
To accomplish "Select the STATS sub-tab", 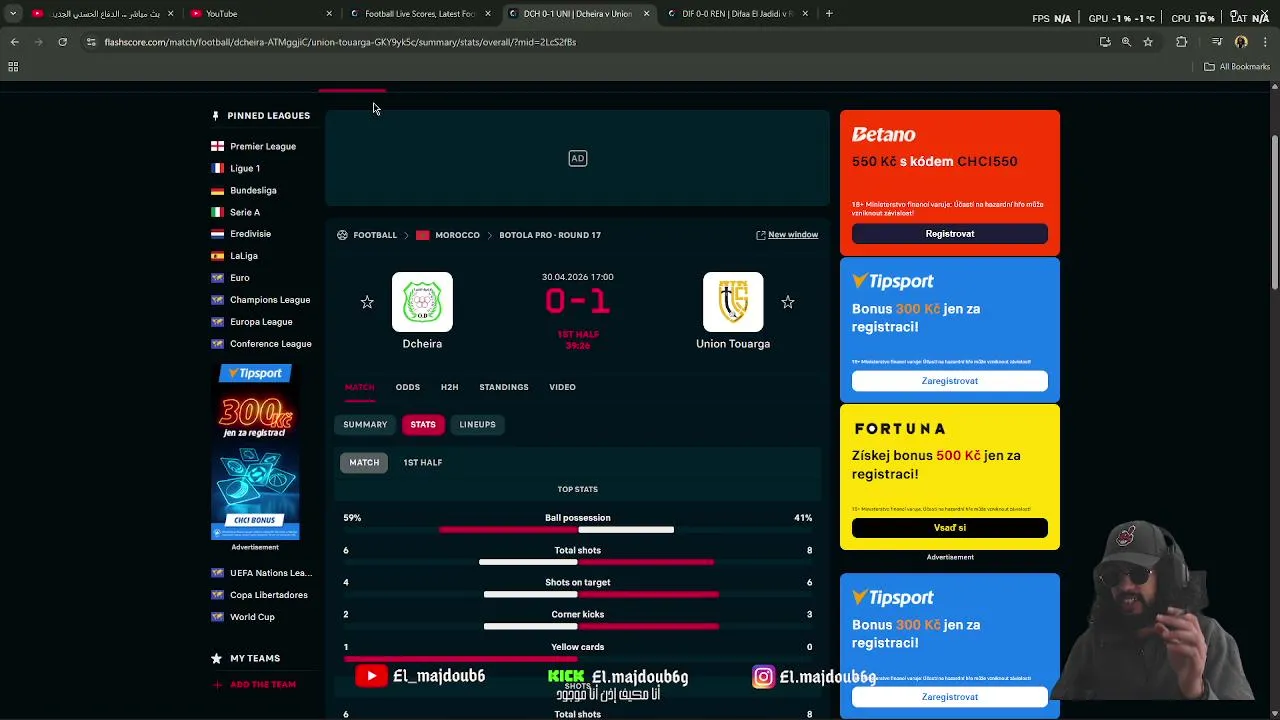I will click(x=423, y=425).
